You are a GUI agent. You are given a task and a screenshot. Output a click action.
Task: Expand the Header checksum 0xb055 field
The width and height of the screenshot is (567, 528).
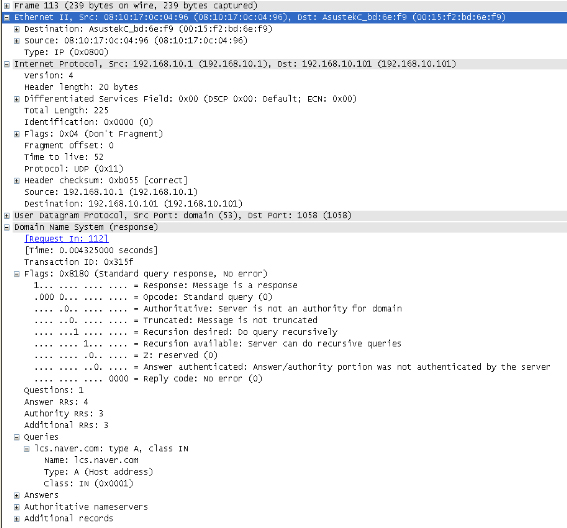tap(17, 180)
